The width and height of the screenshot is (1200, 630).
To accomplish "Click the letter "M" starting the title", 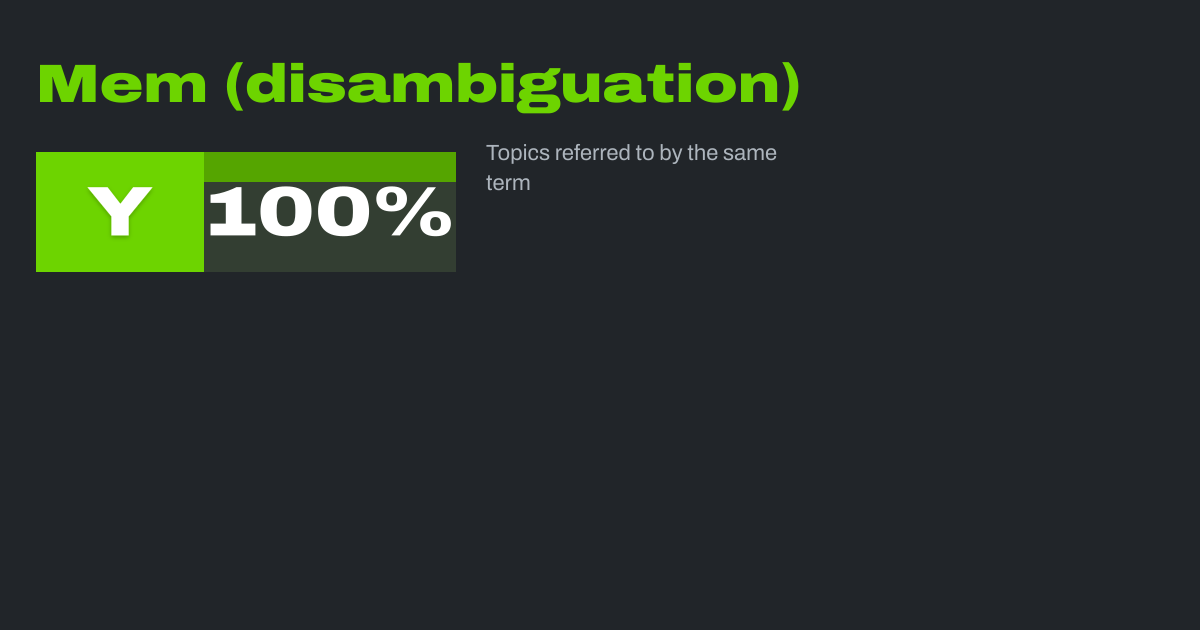I will (63, 85).
